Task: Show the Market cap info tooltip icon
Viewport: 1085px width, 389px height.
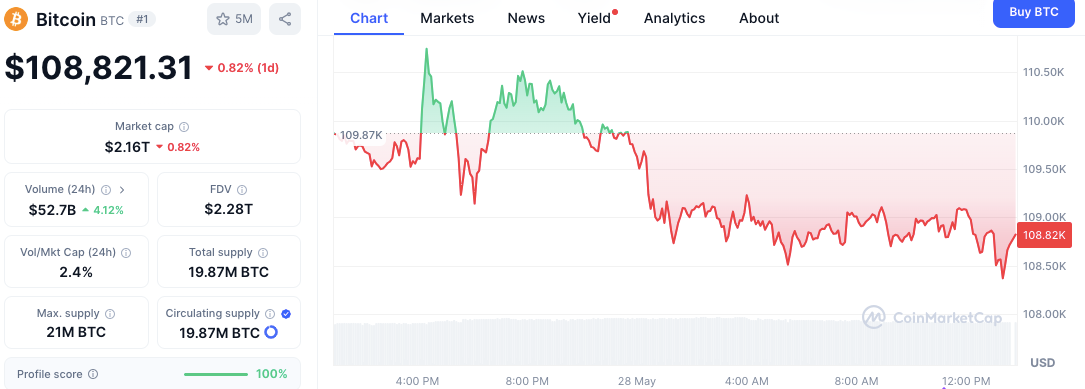Action: pos(184,127)
